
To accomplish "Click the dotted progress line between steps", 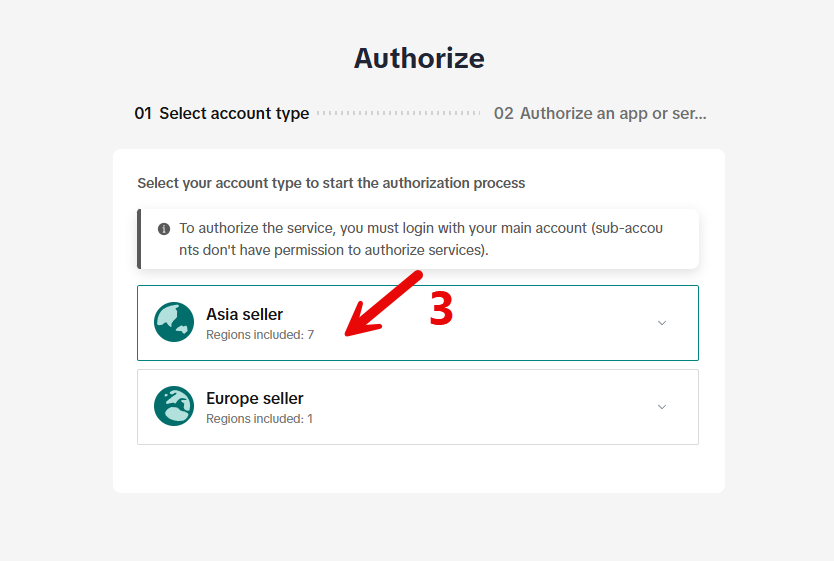I will 399,114.
